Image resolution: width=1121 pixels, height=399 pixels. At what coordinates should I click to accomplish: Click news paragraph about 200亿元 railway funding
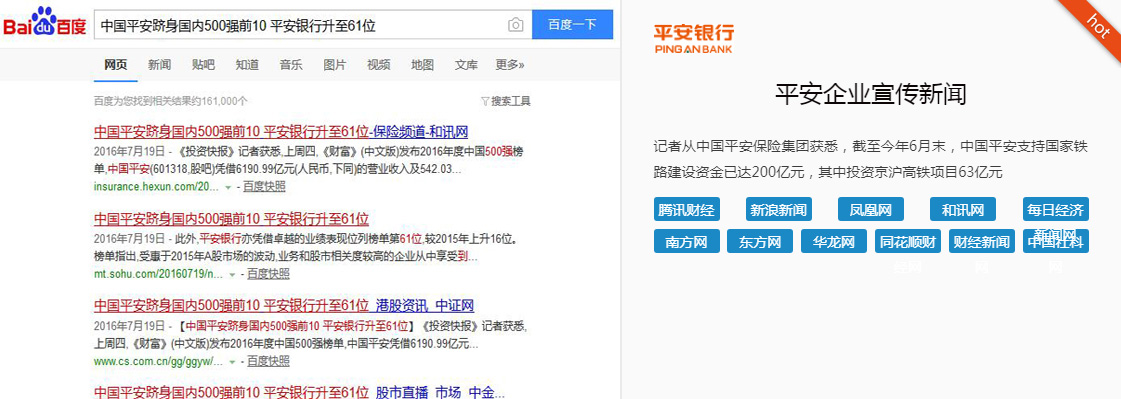[871, 159]
